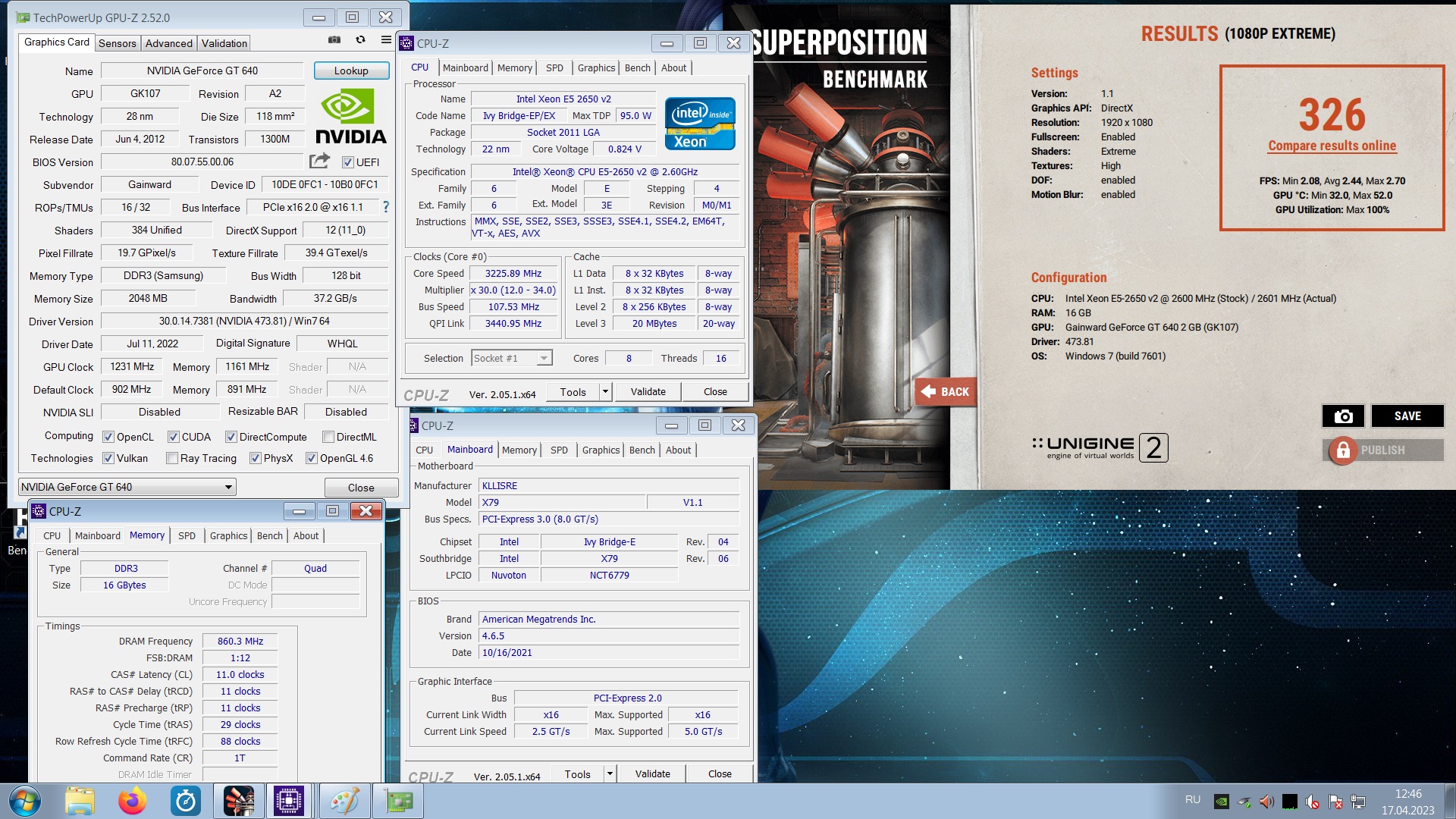Viewport: 1456px width, 819px height.
Task: Click Unigine 2 engine logo
Action: click(1099, 447)
